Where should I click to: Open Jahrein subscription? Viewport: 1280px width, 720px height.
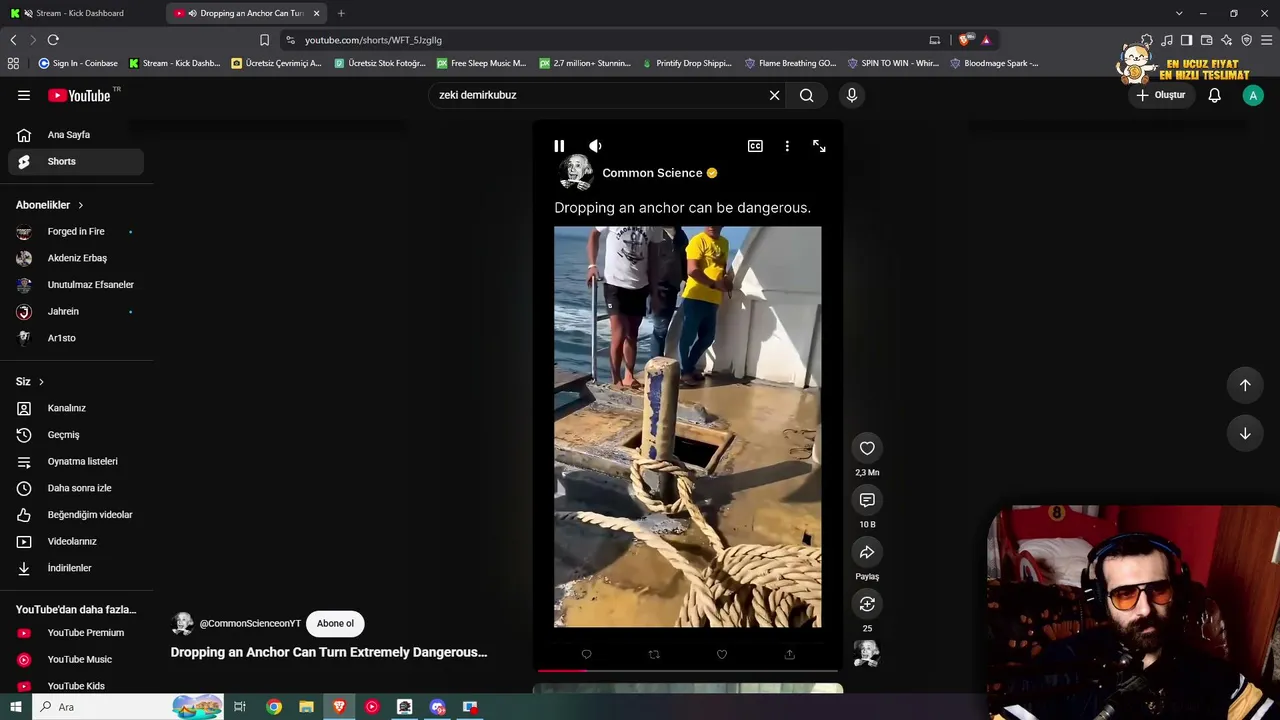pyautogui.click(x=76, y=311)
